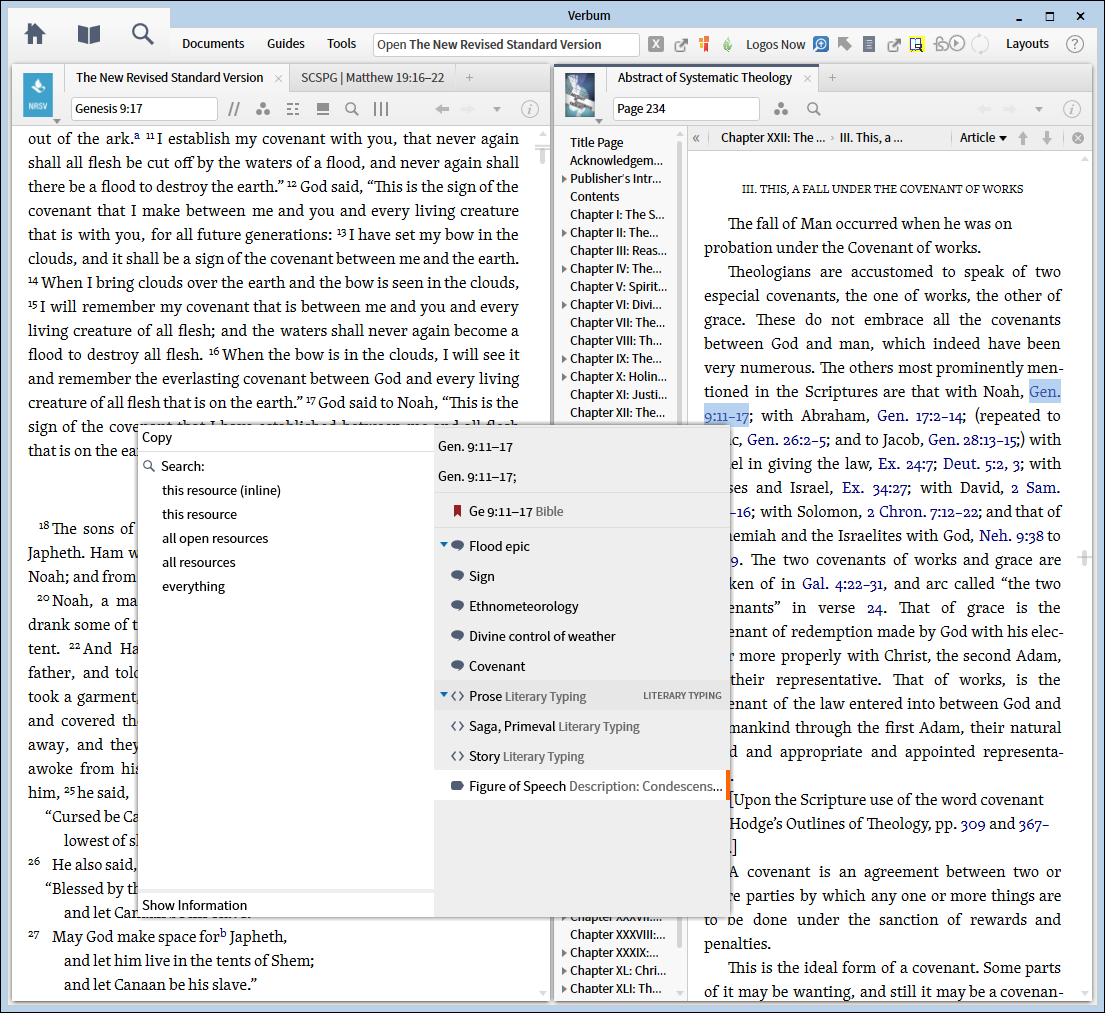This screenshot has width=1105, height=1013.
Task: Click Show Information at menu bottom
Action: point(194,905)
